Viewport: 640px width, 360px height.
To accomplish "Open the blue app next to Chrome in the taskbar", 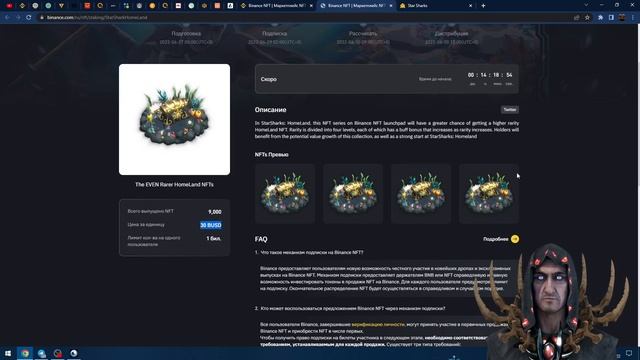I will pos(42,353).
